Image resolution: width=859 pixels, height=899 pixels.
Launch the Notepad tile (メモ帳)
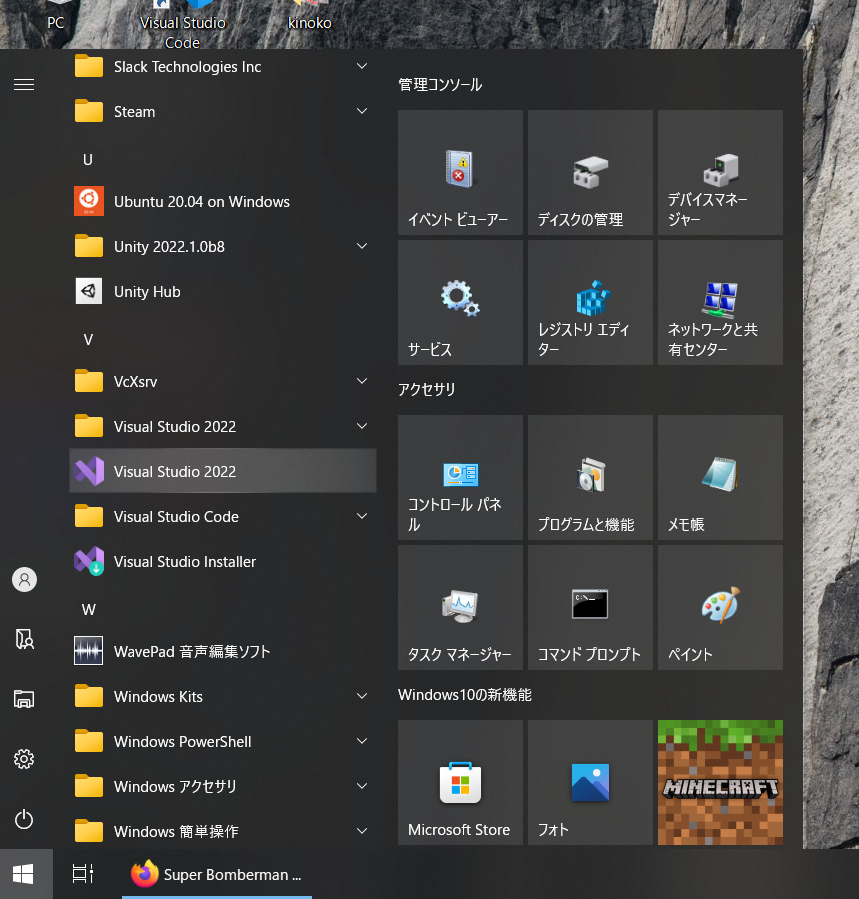pos(720,478)
